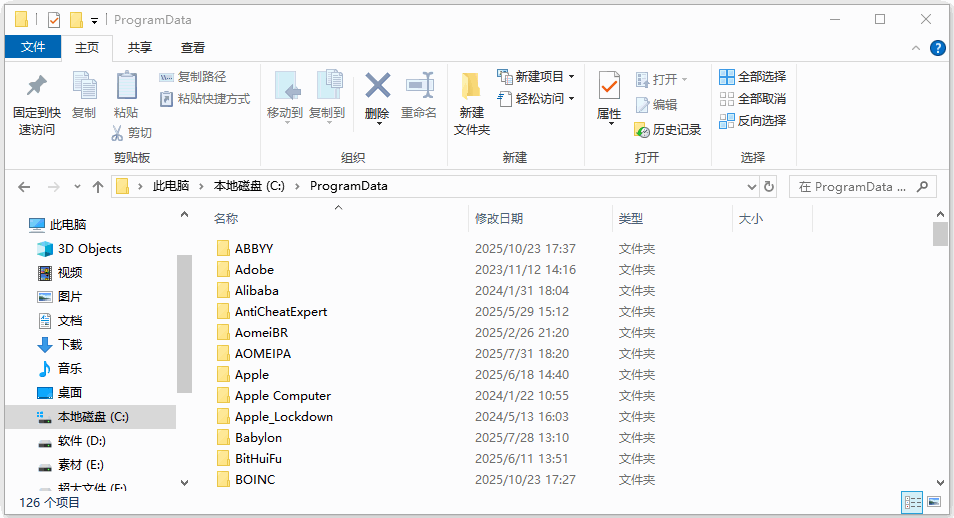
Task: Click the red X Delete icon
Action: (377, 85)
